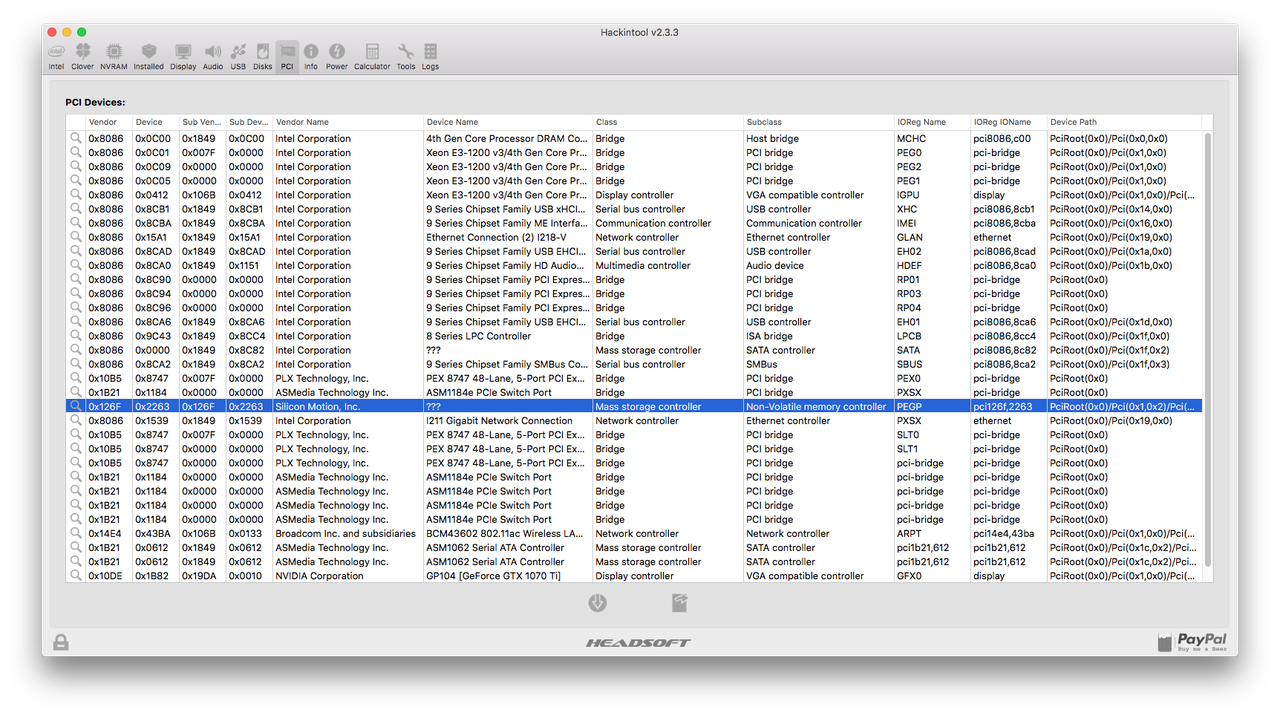This screenshot has height=716, width=1280.
Task: Select '0x1B82' device ID cell
Action: 153,576
